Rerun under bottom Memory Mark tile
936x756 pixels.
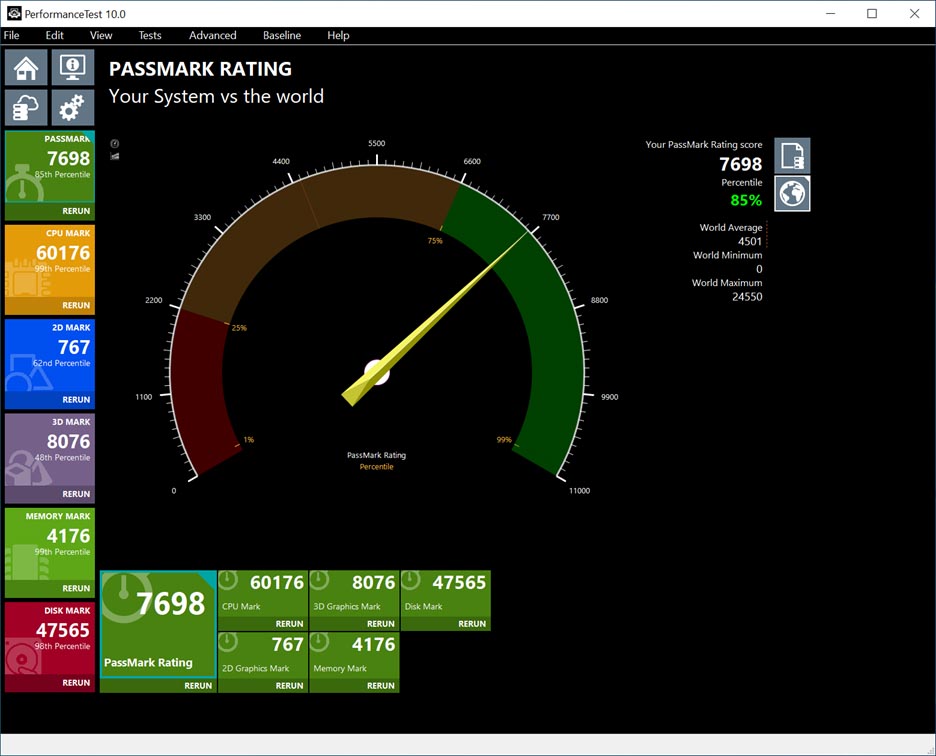click(x=380, y=686)
